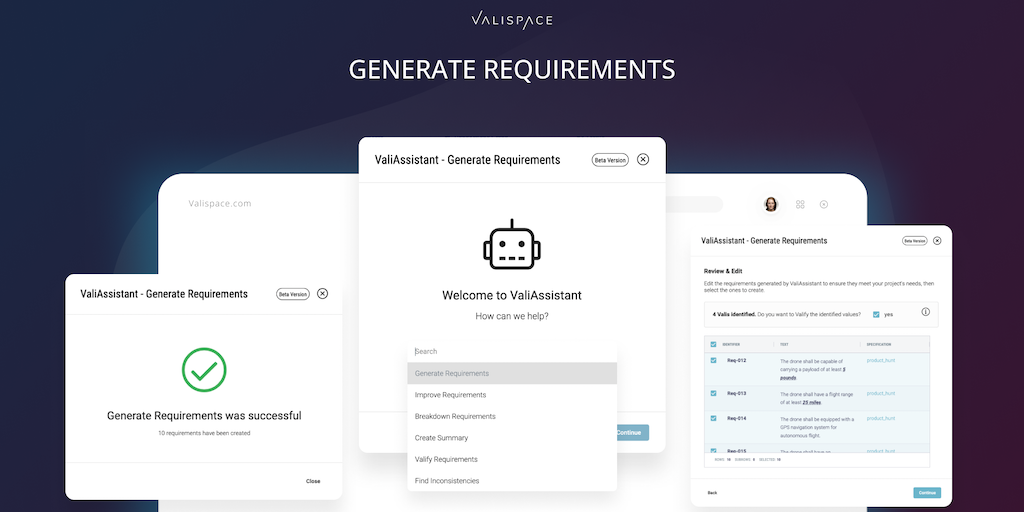Click the green success checkmark icon
Image resolution: width=1024 pixels, height=512 pixels.
click(x=204, y=370)
